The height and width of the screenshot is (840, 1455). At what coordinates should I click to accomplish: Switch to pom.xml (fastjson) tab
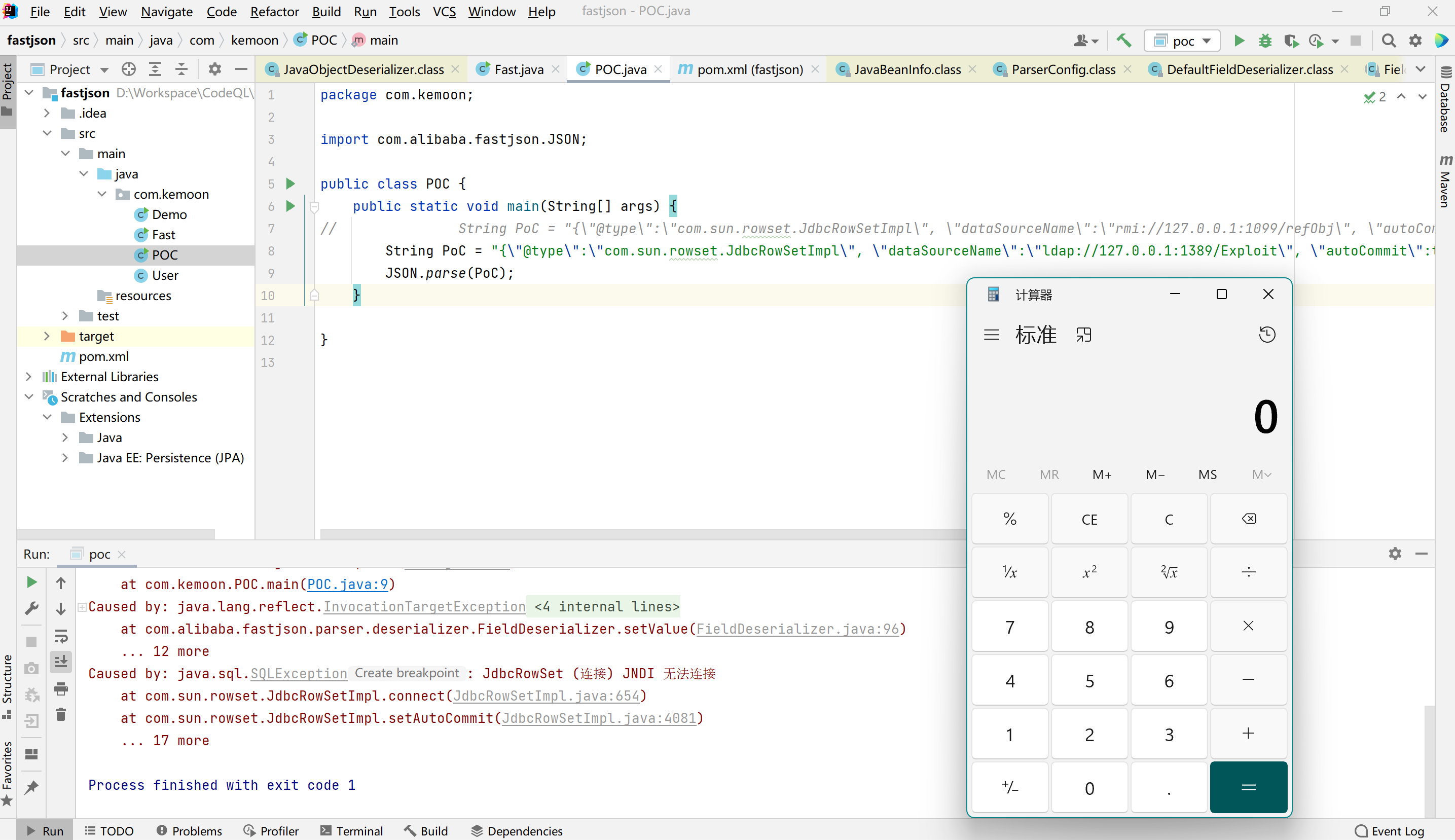(749, 69)
